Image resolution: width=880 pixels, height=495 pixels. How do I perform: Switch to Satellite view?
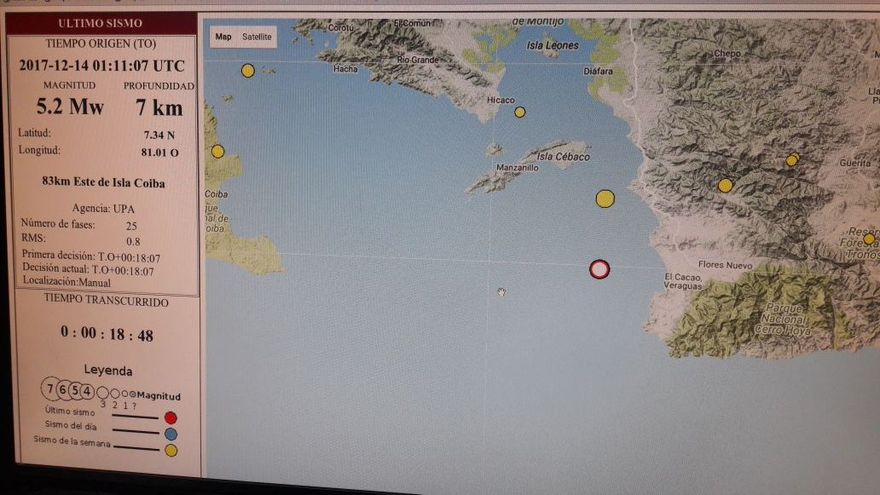257,37
